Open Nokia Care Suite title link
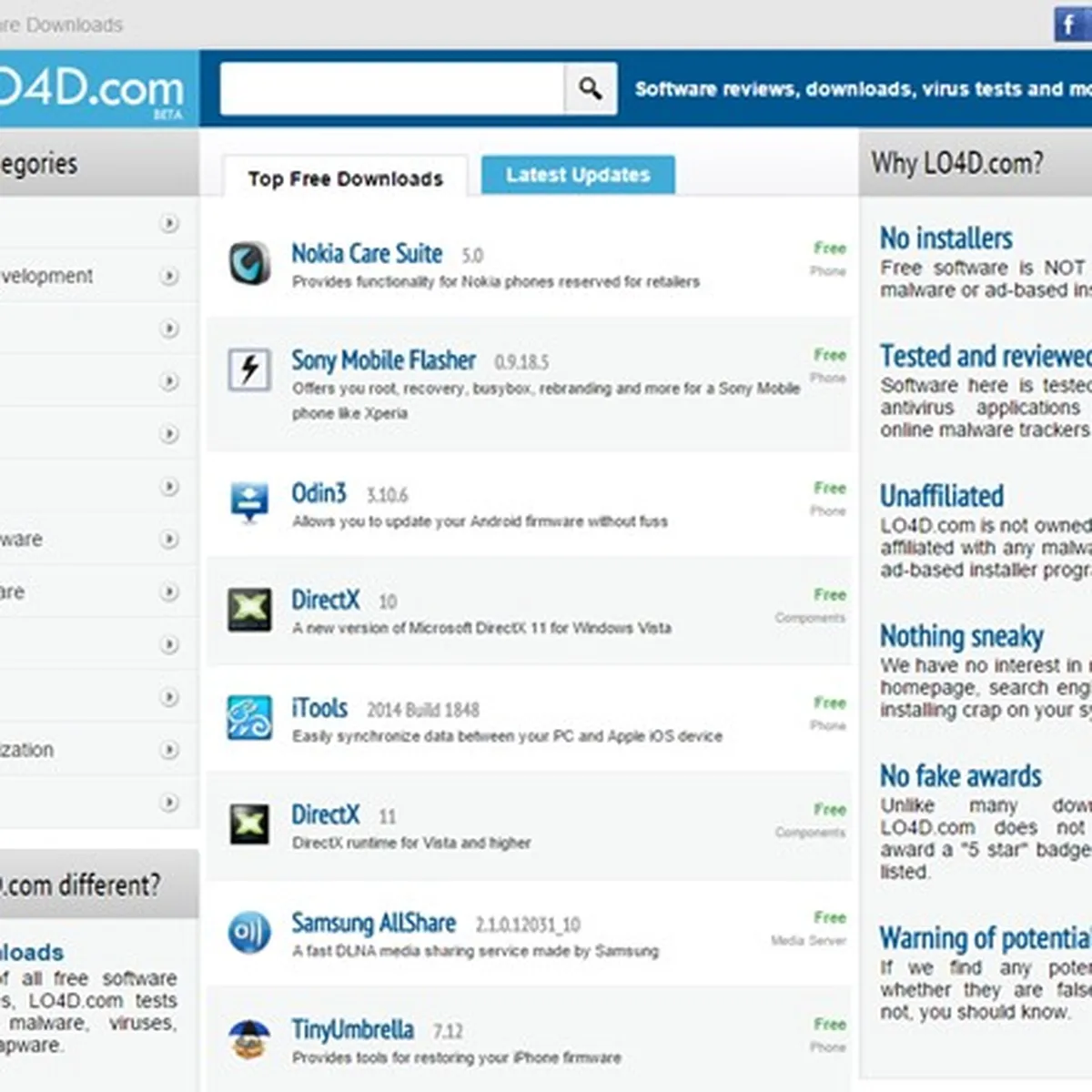 point(367,253)
